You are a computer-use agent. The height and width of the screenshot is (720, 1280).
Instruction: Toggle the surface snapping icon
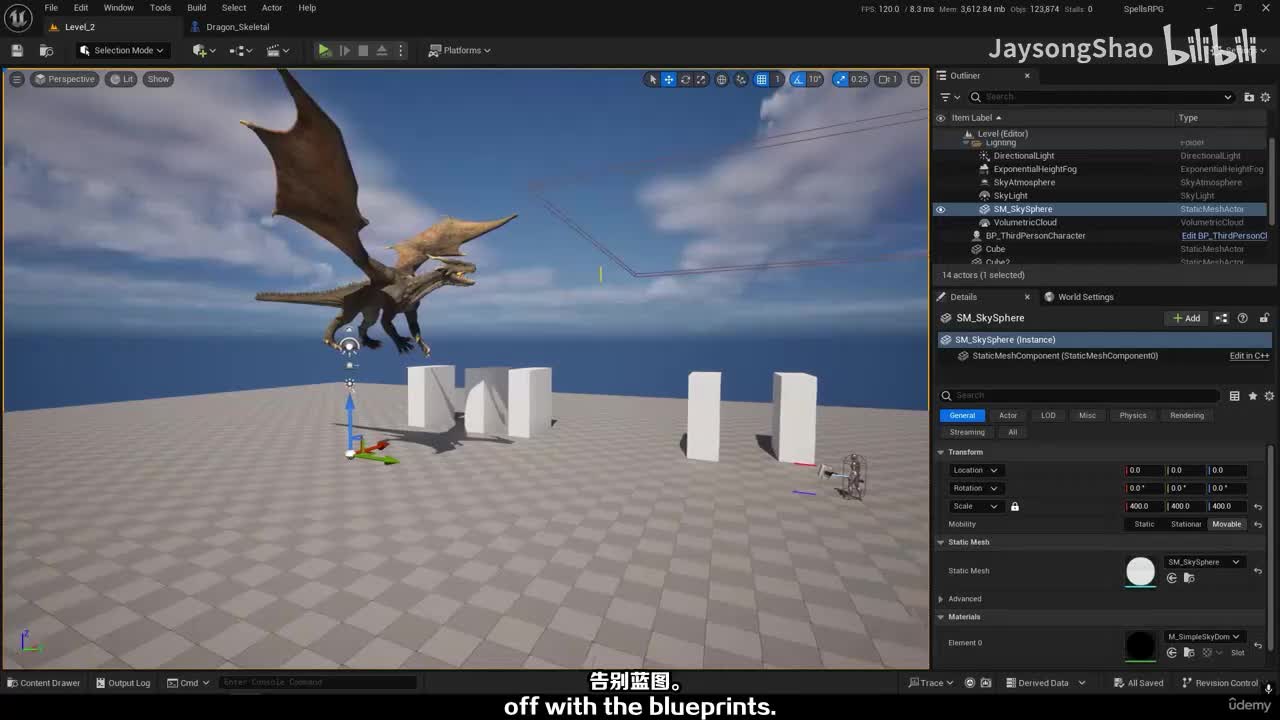pyautogui.click(x=742, y=79)
